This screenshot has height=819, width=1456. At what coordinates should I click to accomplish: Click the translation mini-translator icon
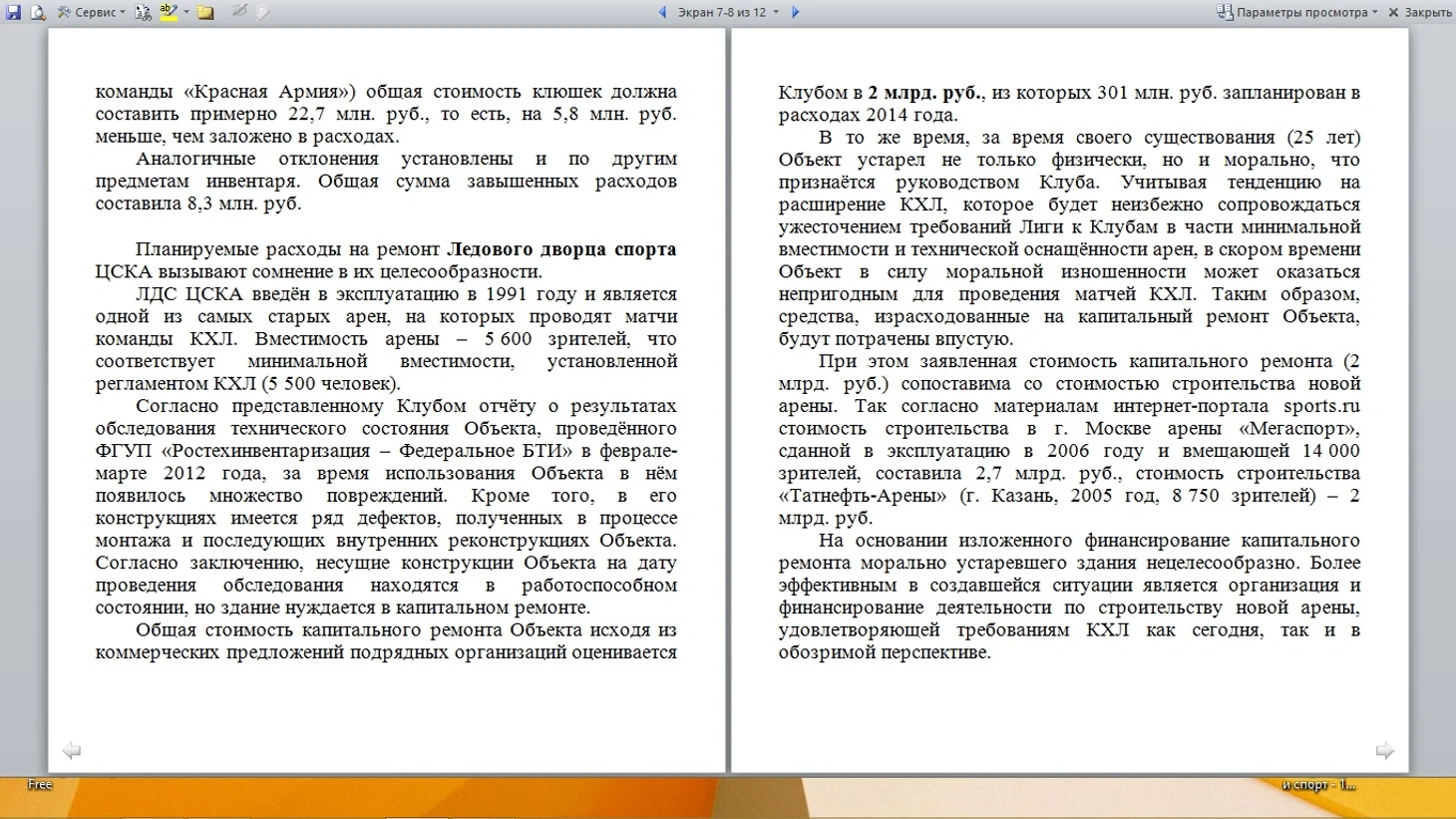[x=143, y=12]
